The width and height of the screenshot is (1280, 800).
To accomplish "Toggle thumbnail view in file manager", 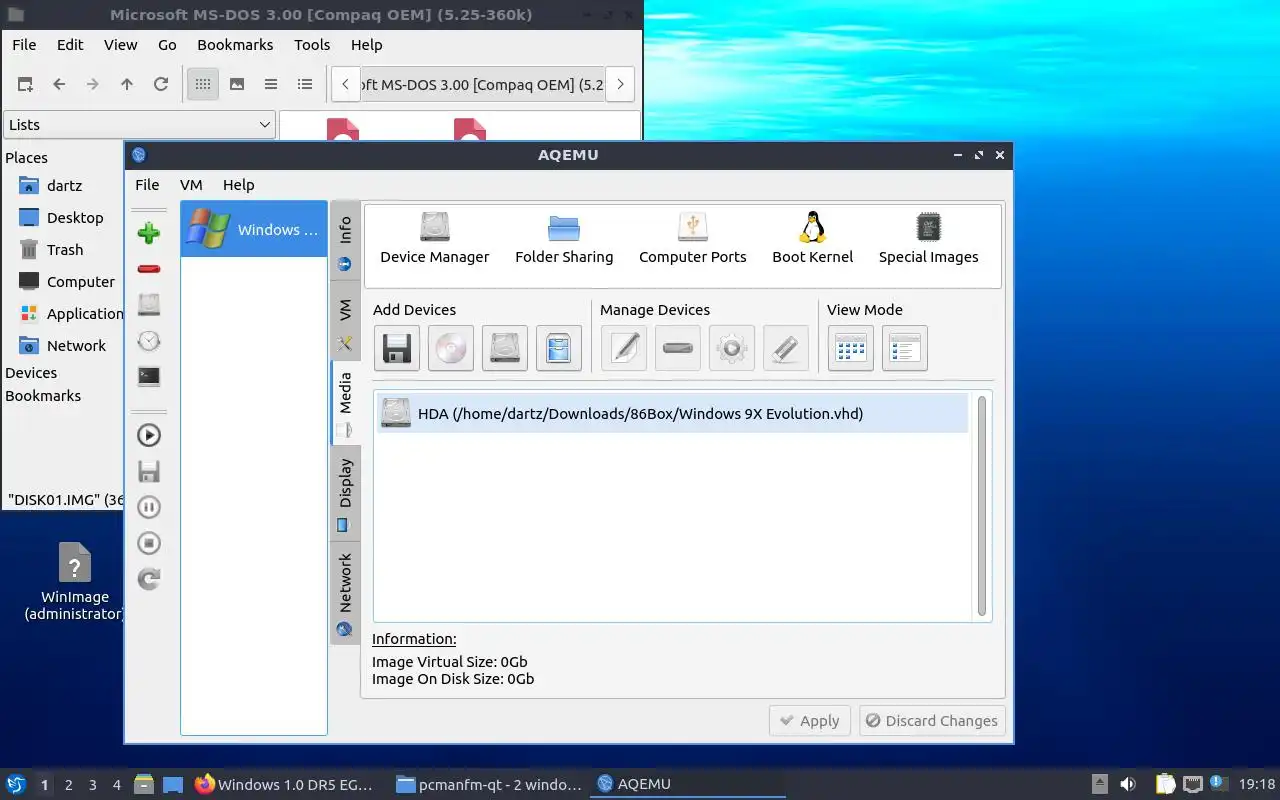I will pos(237,85).
